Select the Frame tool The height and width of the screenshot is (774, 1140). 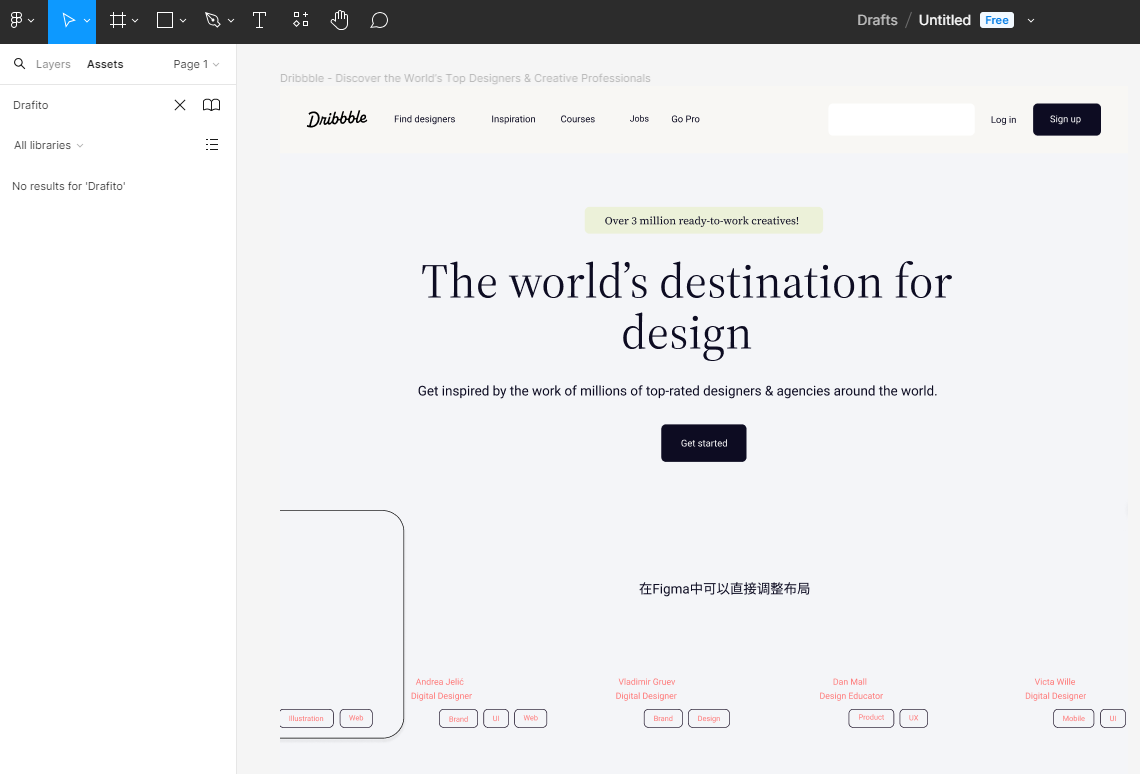[118, 20]
